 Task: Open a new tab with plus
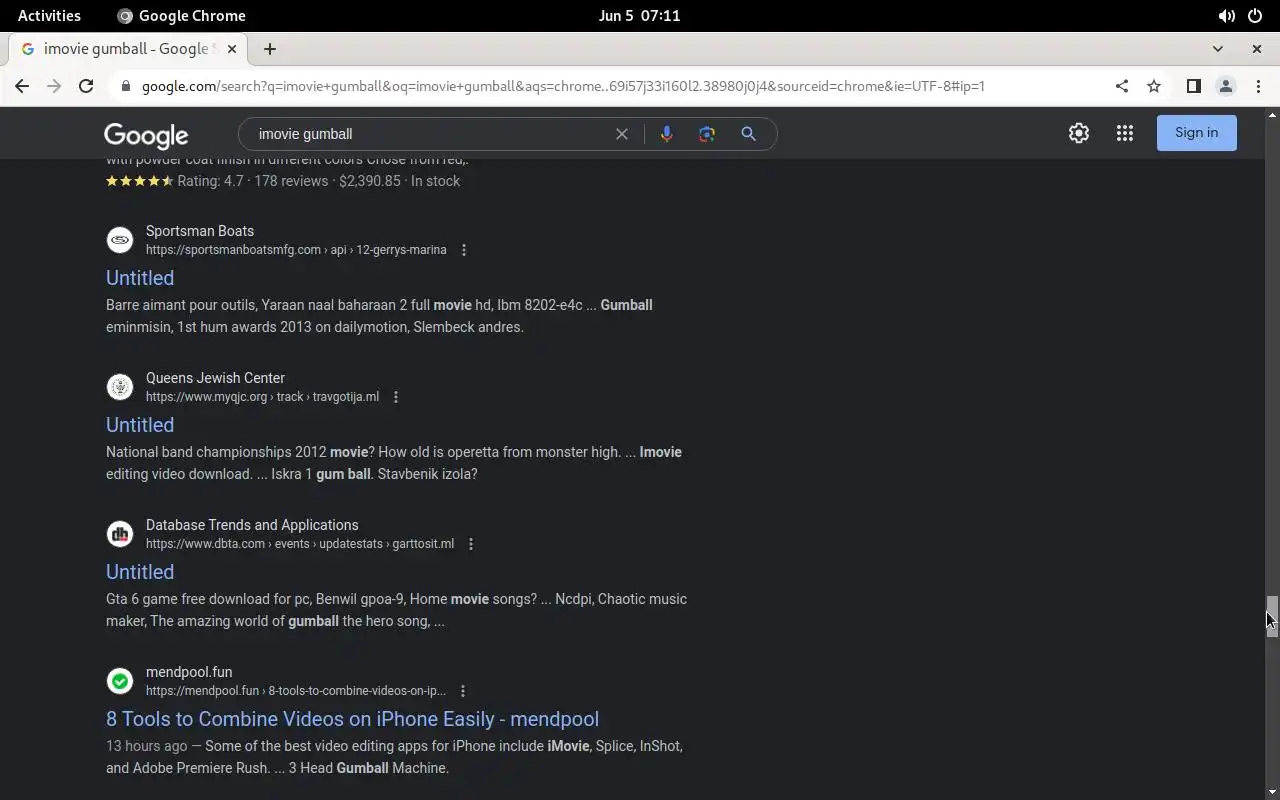coord(270,49)
